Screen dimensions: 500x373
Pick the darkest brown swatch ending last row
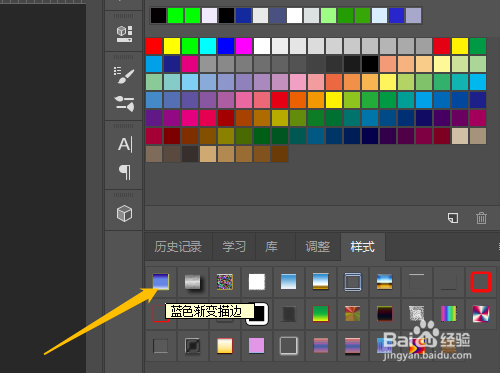click(x=280, y=154)
